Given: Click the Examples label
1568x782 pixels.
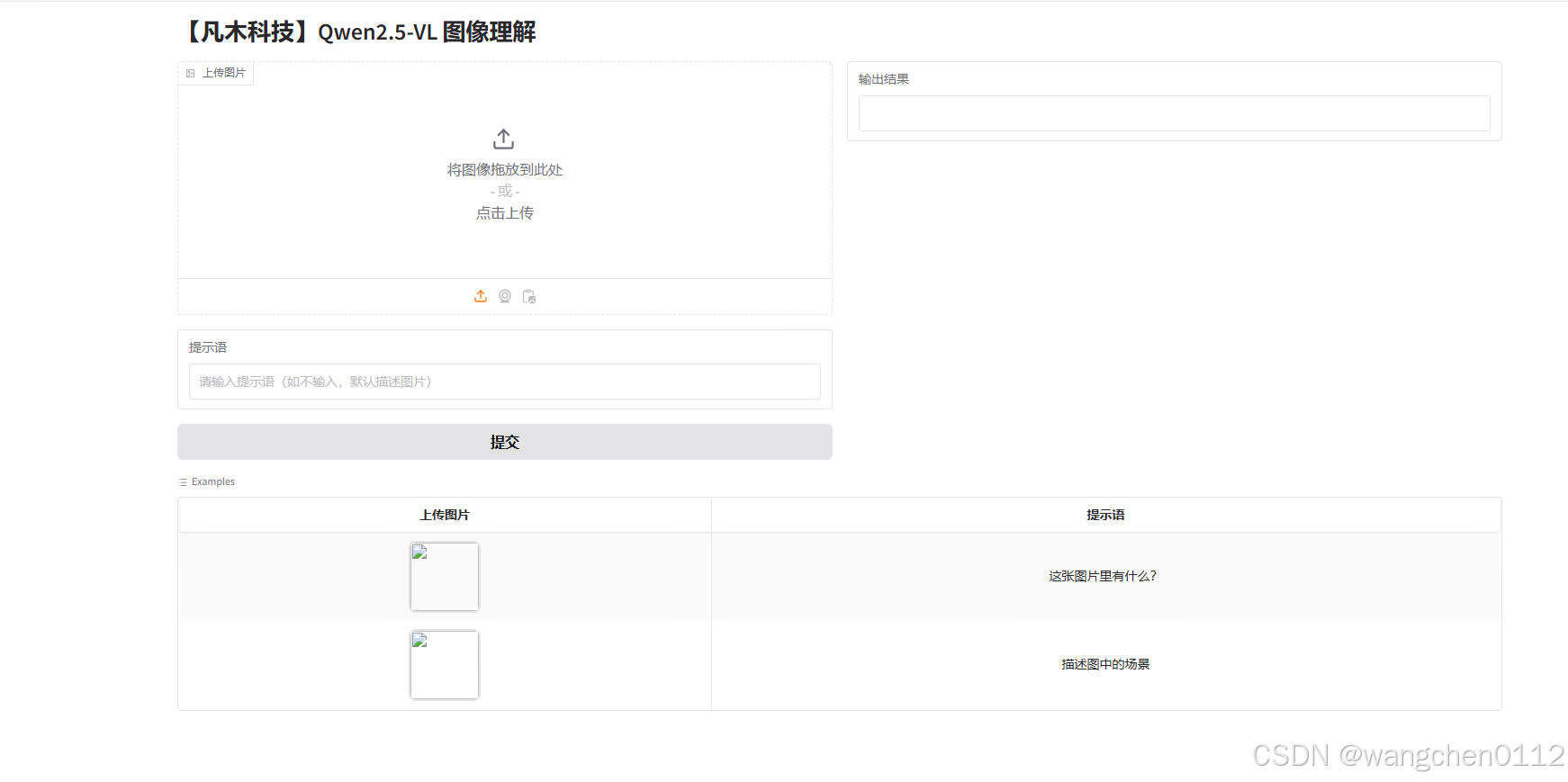Looking at the screenshot, I should (x=213, y=482).
